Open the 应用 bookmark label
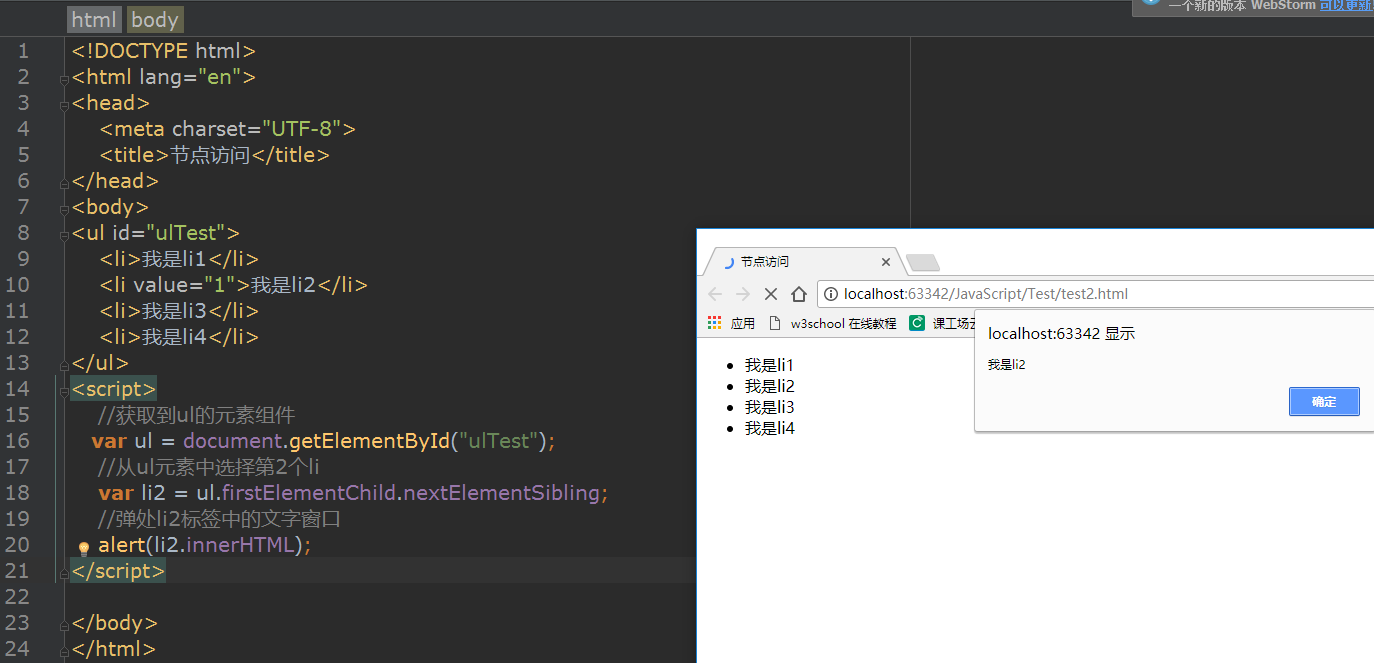The height and width of the screenshot is (663, 1374). (743, 323)
